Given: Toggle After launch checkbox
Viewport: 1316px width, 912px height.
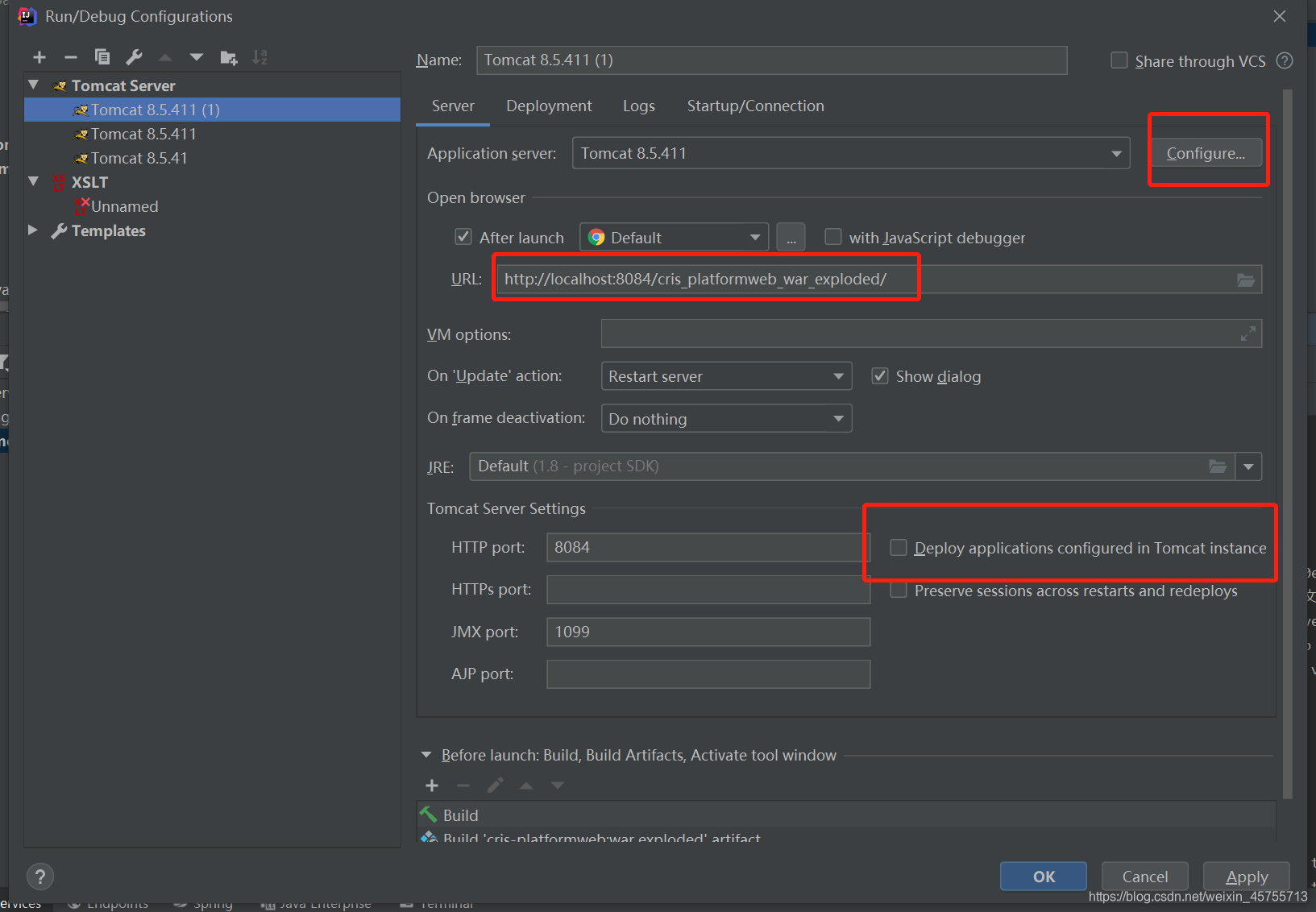Looking at the screenshot, I should 463,237.
